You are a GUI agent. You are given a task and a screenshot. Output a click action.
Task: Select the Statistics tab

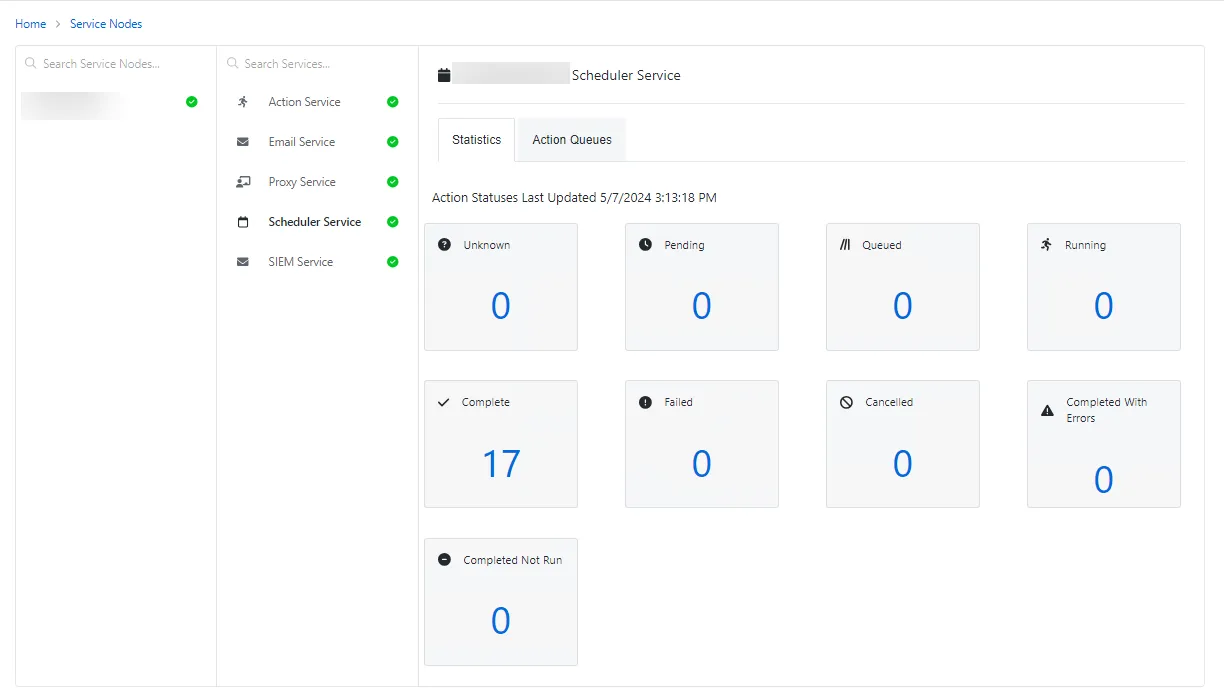[x=475, y=139]
